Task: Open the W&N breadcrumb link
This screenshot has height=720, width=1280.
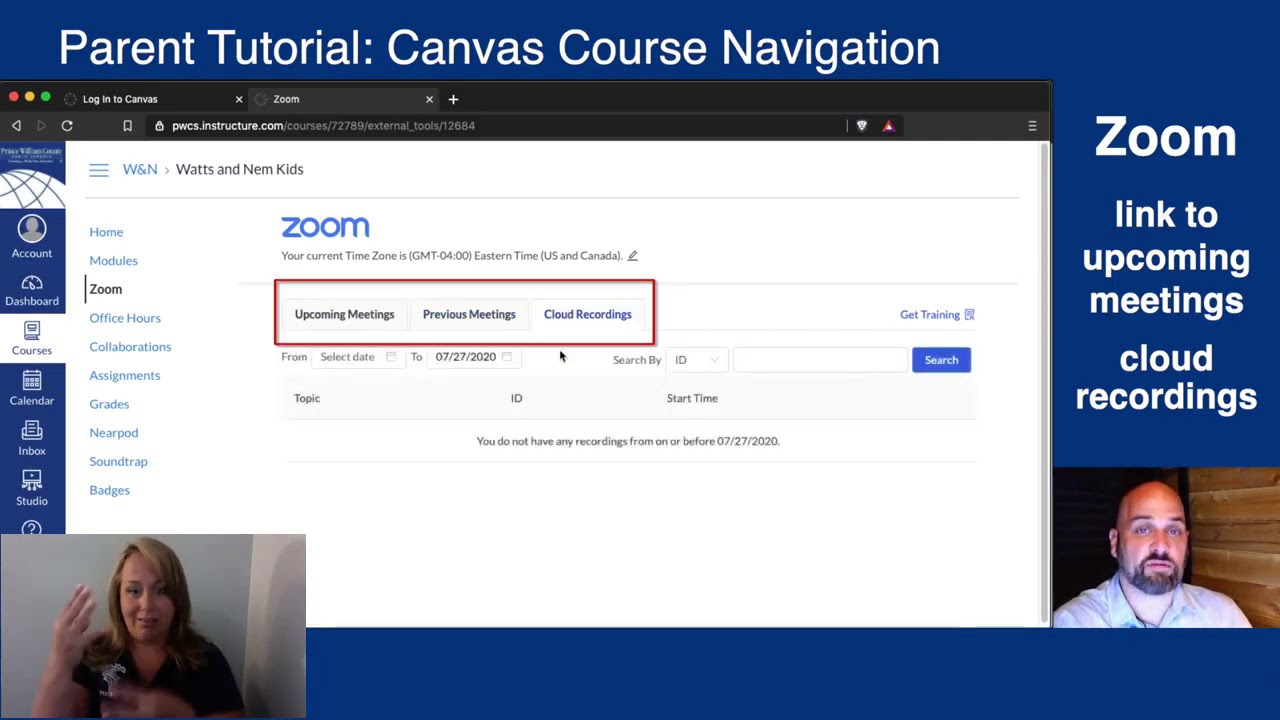Action: [140, 170]
